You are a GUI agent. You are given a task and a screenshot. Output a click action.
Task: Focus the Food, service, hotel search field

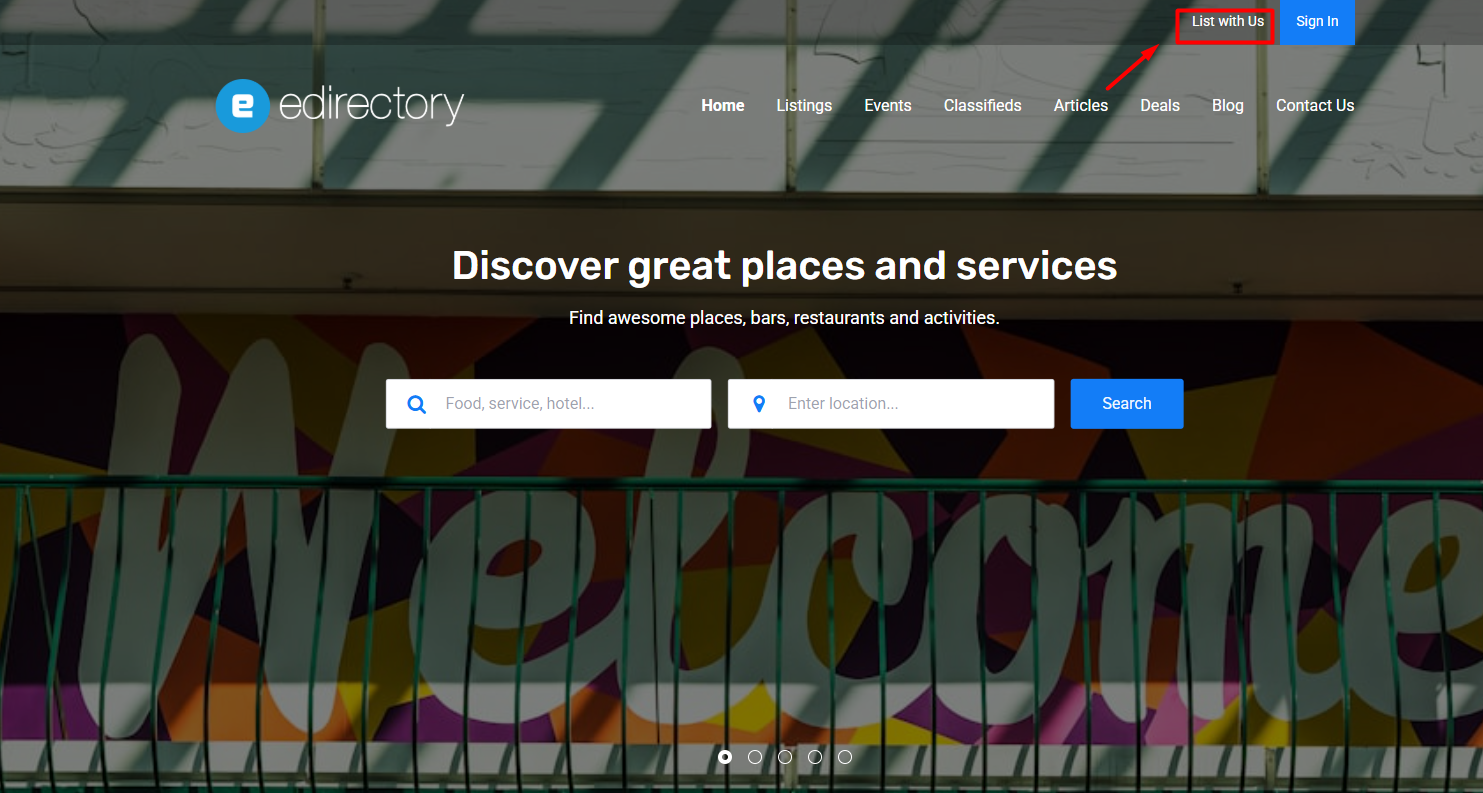pyautogui.click(x=549, y=404)
